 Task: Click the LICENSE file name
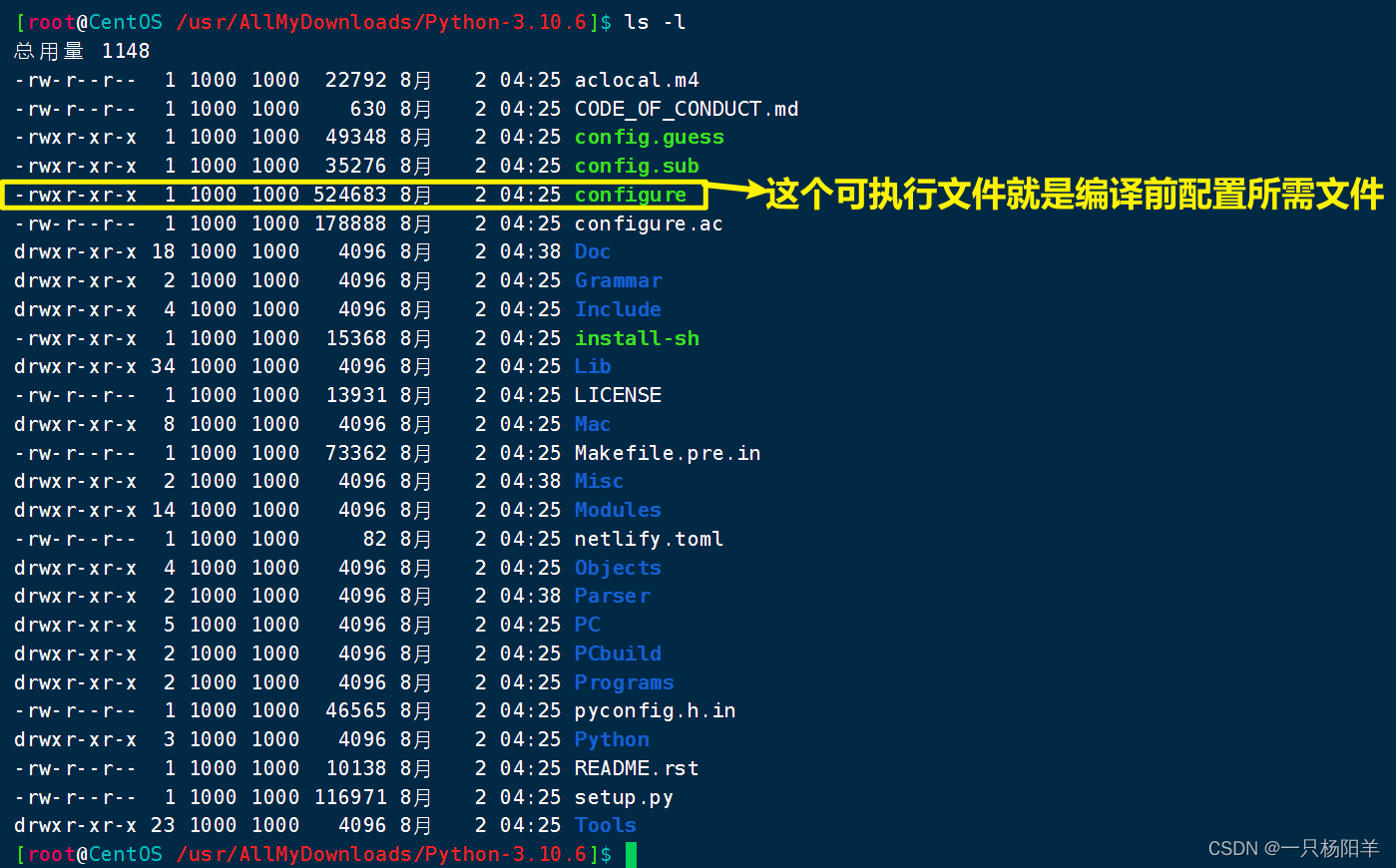618,396
